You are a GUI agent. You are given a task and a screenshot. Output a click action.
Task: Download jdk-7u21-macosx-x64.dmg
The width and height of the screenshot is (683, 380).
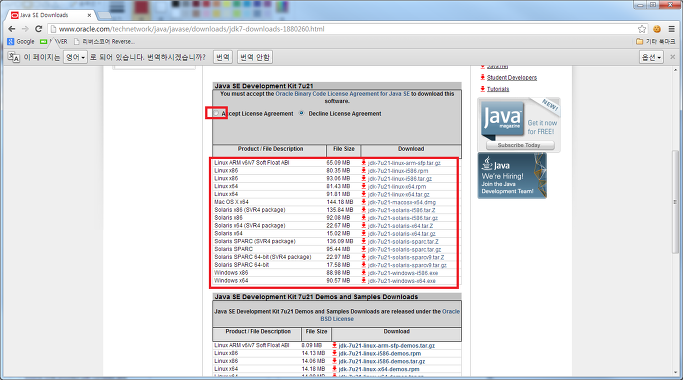point(402,202)
